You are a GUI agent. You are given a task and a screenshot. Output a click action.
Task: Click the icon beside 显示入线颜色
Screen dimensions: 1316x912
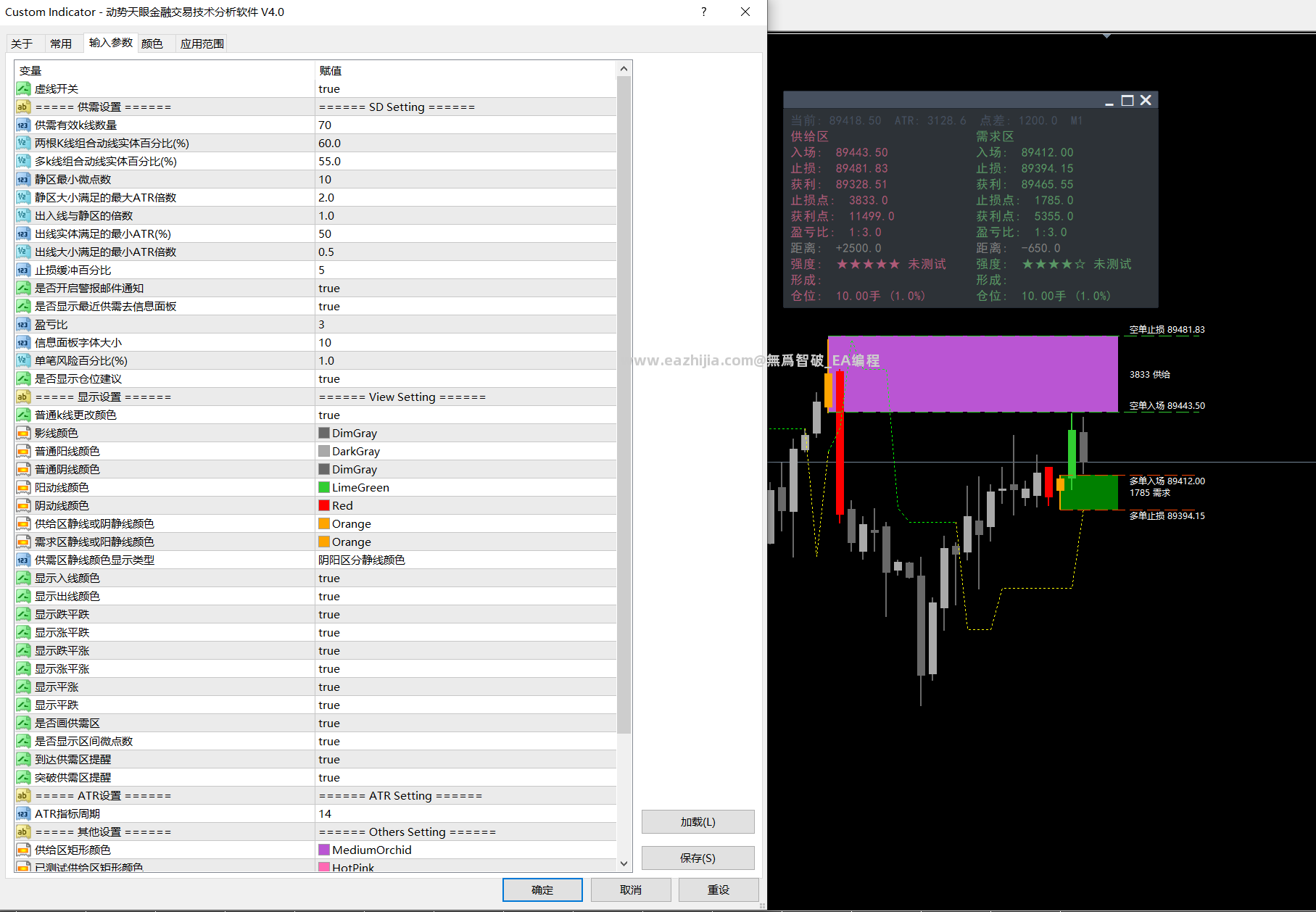coord(23,578)
